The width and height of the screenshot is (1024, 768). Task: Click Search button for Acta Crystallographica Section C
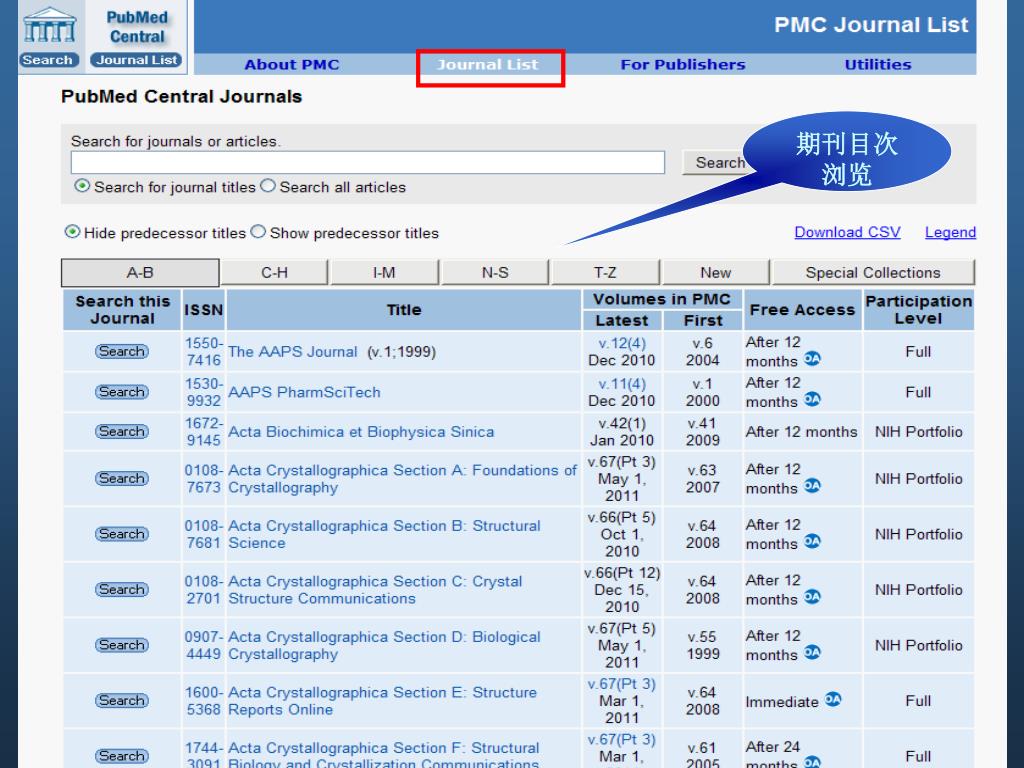tap(122, 590)
